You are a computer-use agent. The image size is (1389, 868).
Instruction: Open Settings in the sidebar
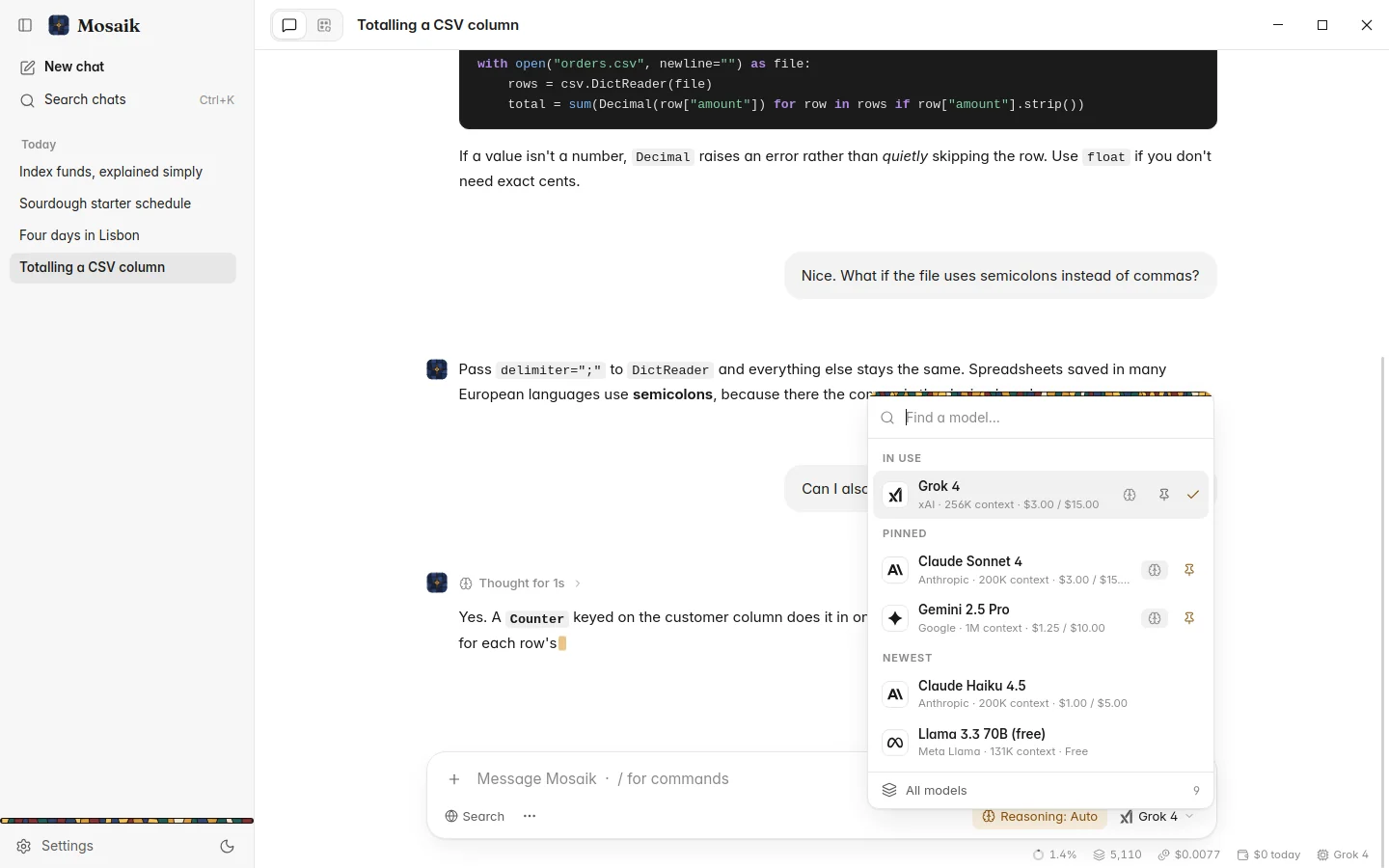(56, 846)
